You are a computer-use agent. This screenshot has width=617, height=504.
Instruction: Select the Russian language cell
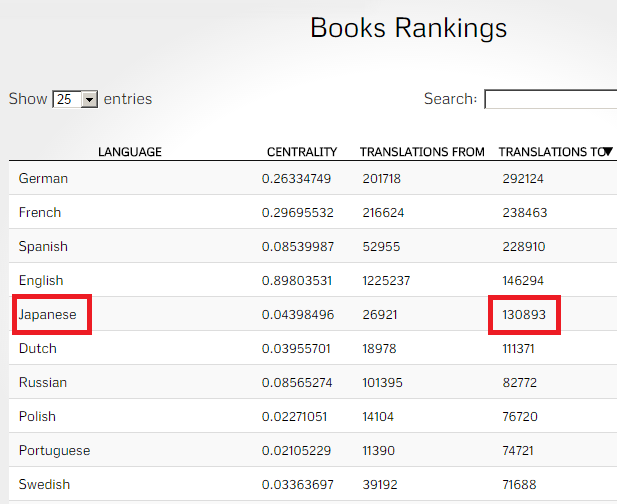pos(43,382)
